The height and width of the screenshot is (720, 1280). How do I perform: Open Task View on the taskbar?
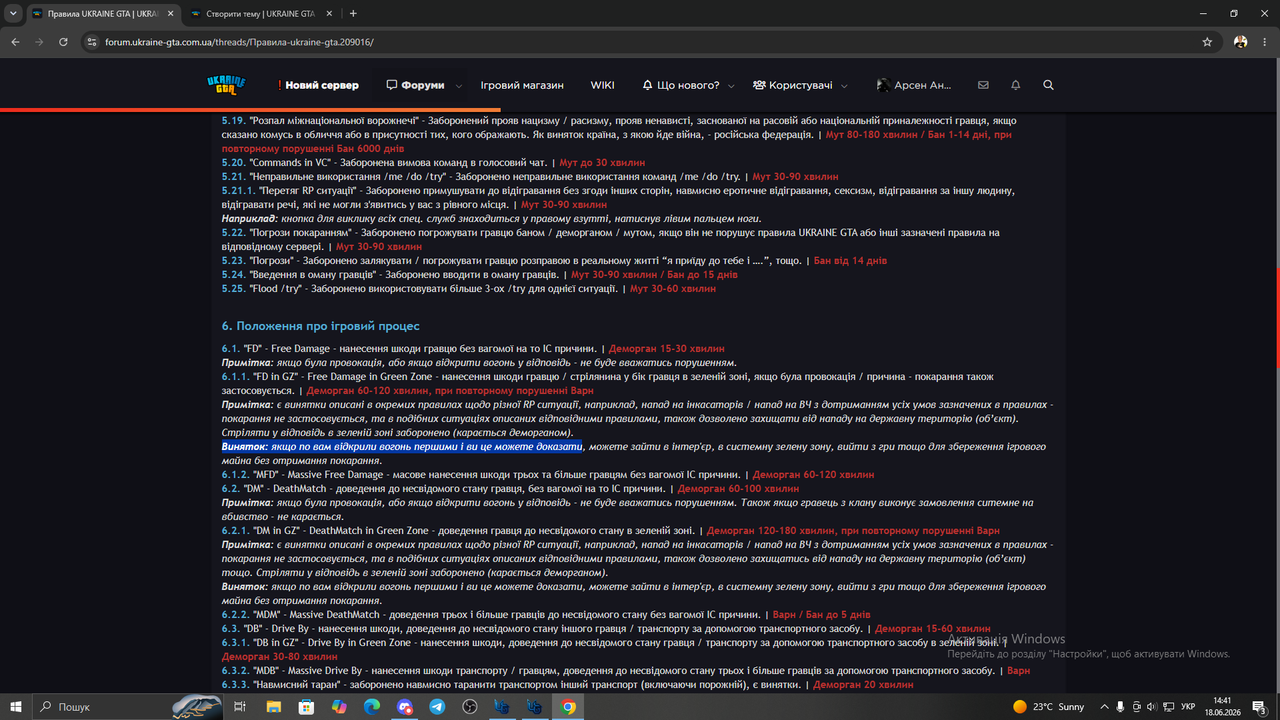[240, 706]
